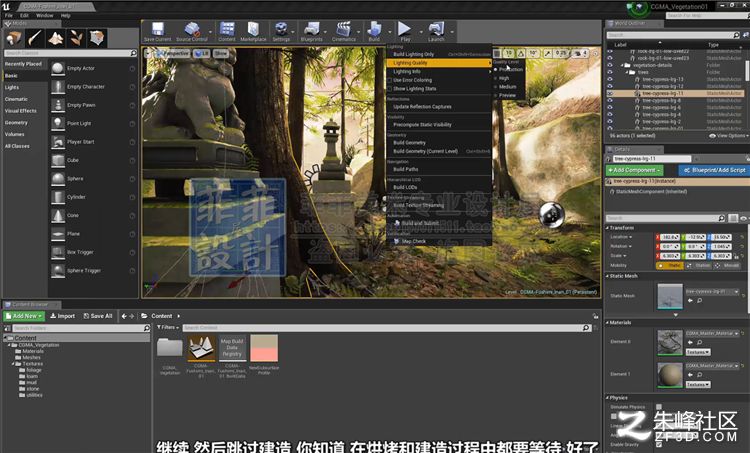Select the Visual Effects category
The height and width of the screenshot is (453, 750).
21,111
